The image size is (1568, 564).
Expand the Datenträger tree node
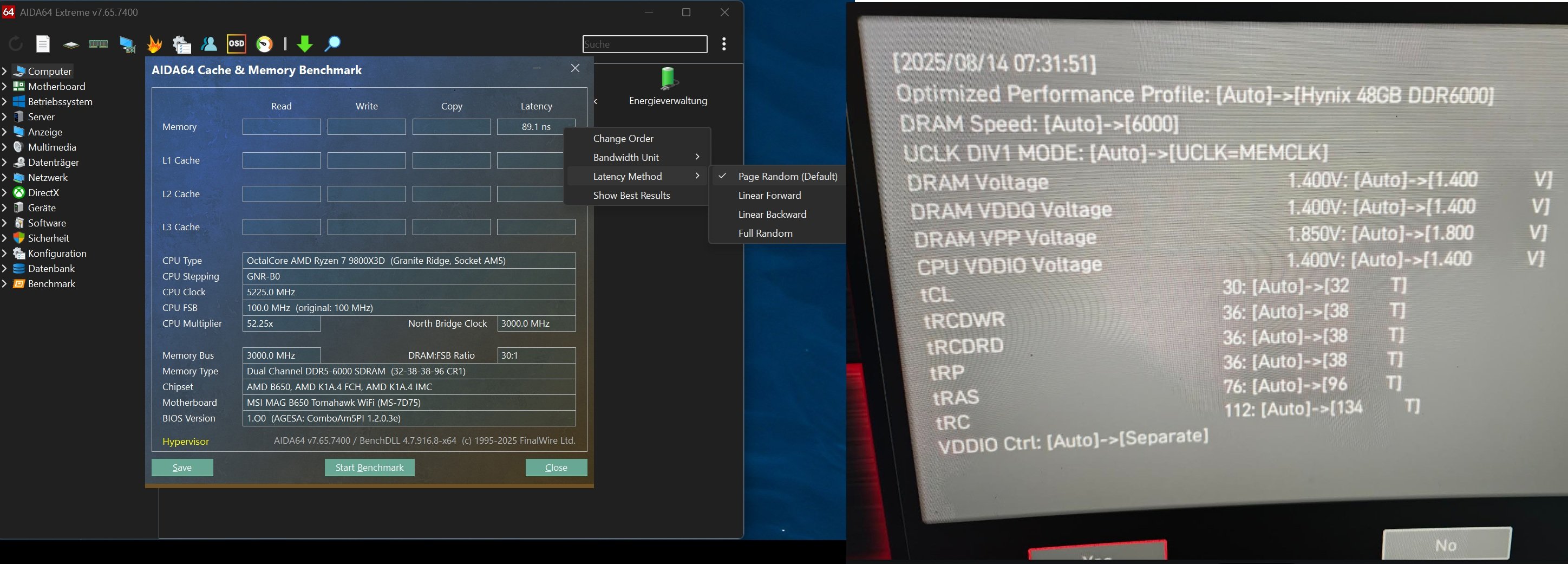click(x=4, y=163)
